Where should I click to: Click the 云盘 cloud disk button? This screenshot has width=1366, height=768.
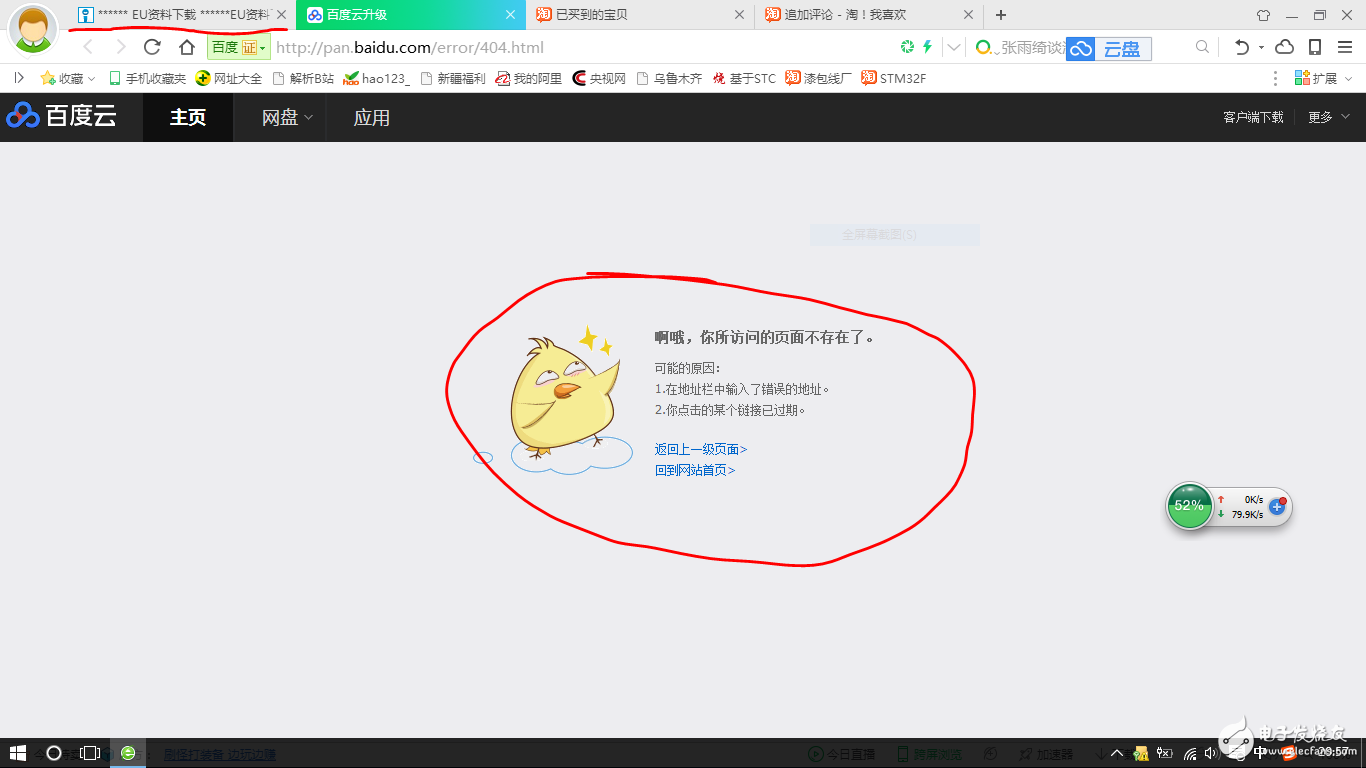tap(1109, 48)
